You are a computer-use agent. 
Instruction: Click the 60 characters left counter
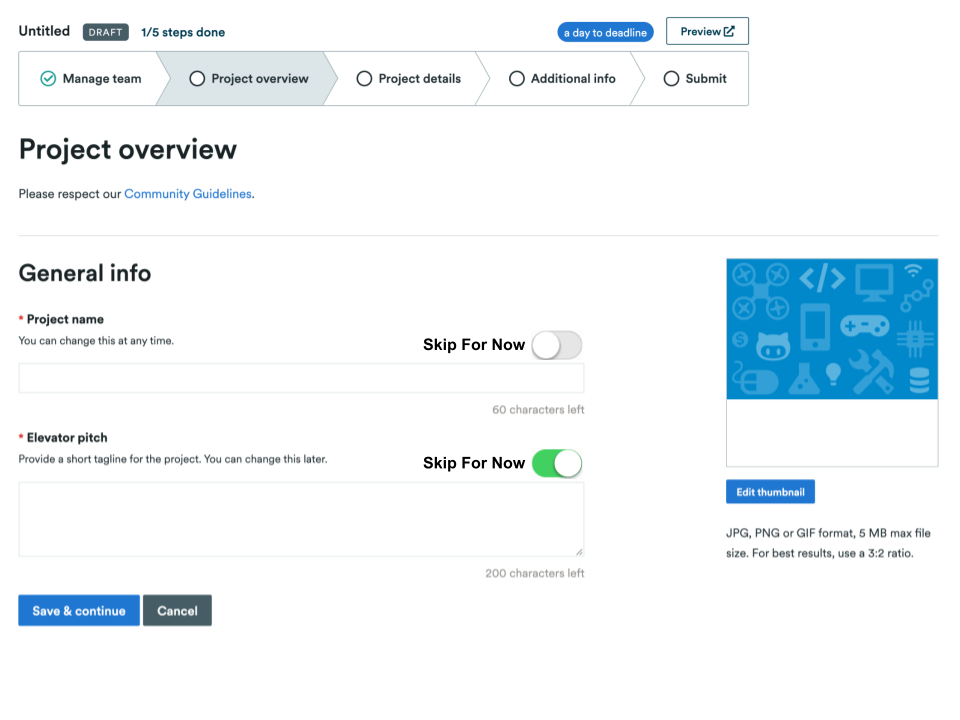[538, 410]
